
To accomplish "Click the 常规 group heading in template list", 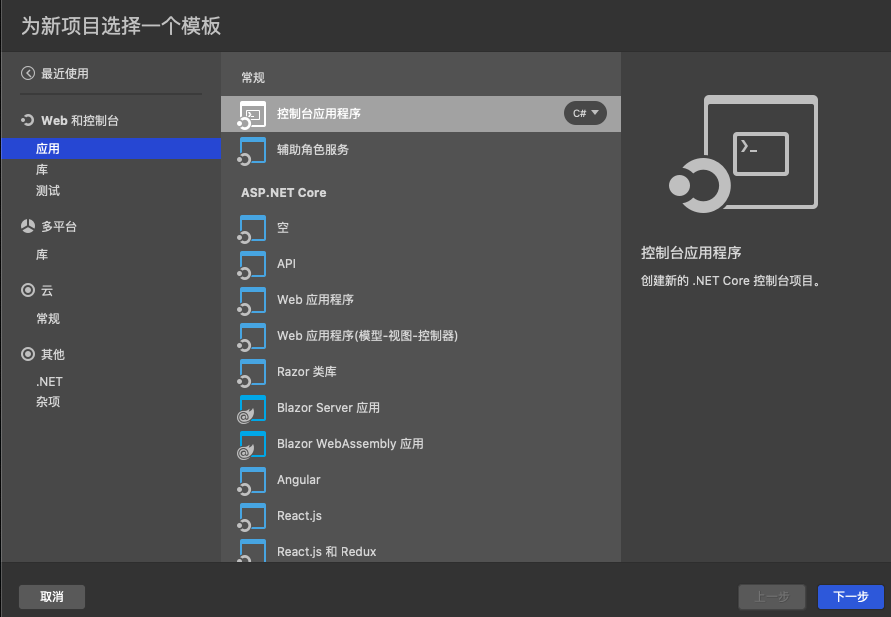I will pyautogui.click(x=253, y=78).
